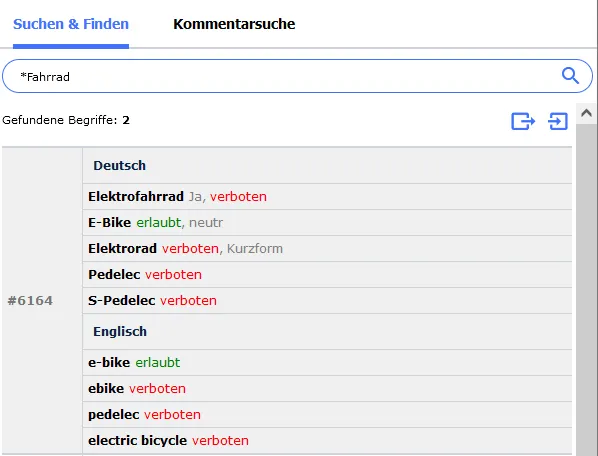Click the vertical scrollbar track
The width and height of the screenshot is (598, 456).
[x=586, y=290]
